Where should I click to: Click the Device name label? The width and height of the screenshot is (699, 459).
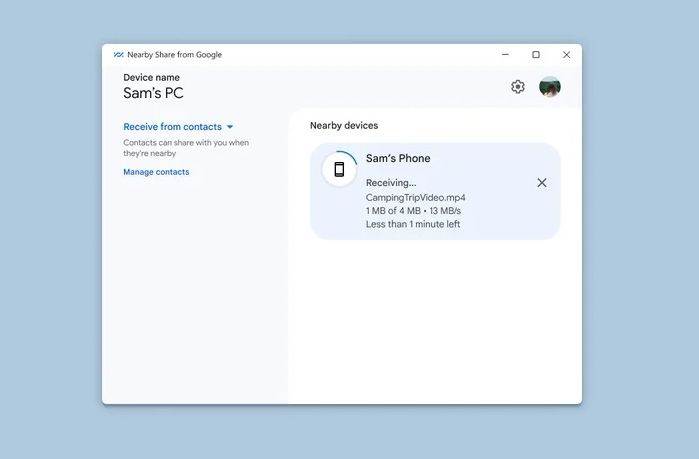(x=151, y=77)
